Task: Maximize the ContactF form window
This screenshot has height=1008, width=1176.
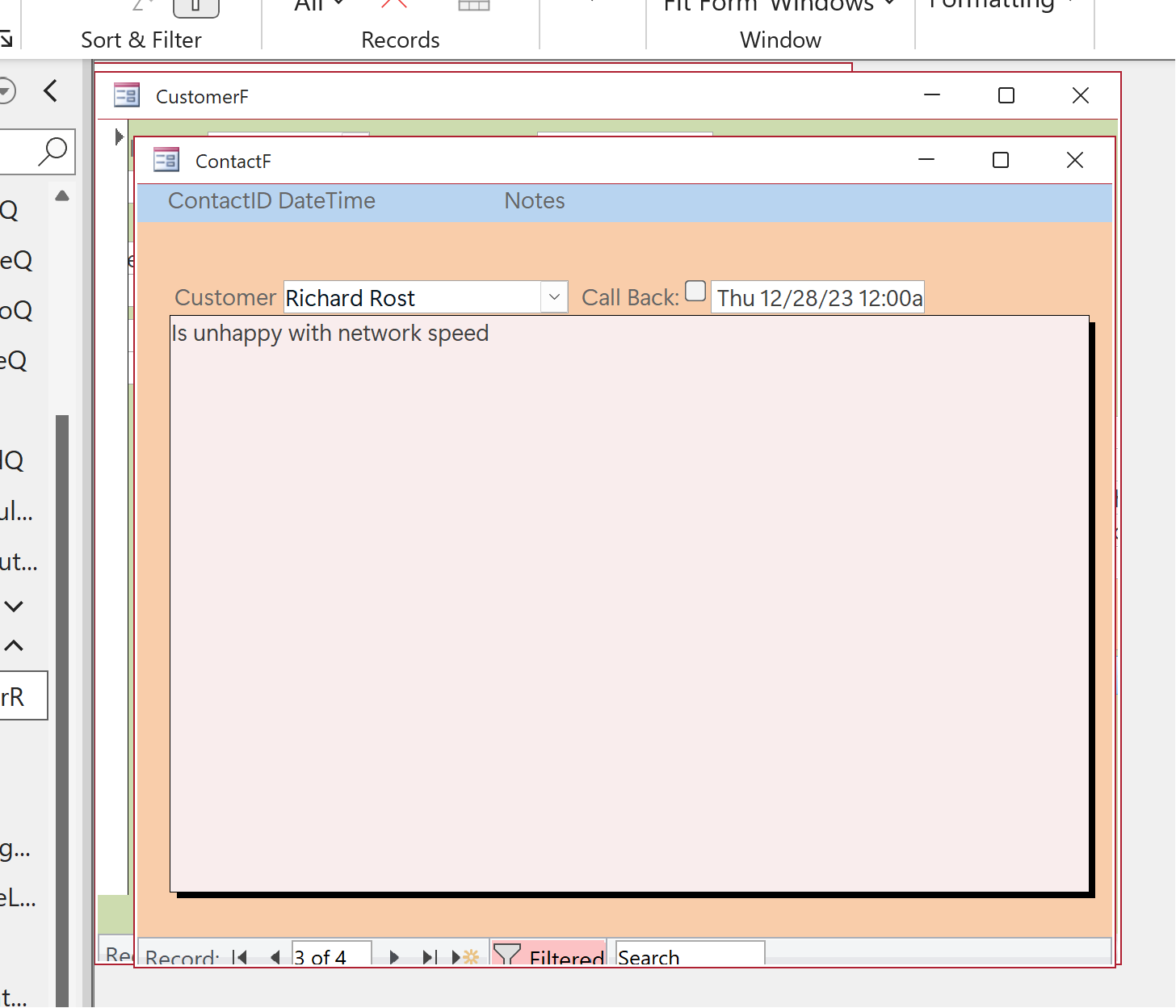Action: 1001,160
